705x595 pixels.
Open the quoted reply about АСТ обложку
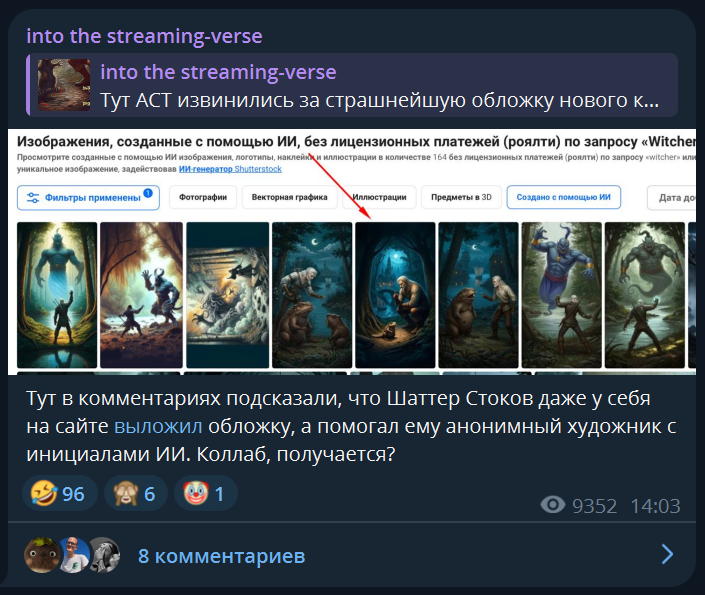click(x=352, y=85)
